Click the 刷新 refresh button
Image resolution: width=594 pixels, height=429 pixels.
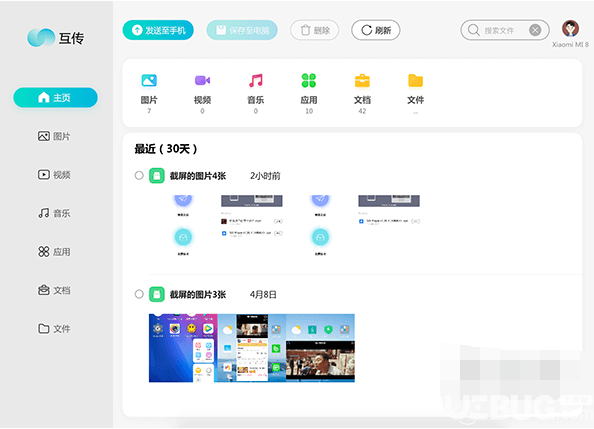pos(375,30)
